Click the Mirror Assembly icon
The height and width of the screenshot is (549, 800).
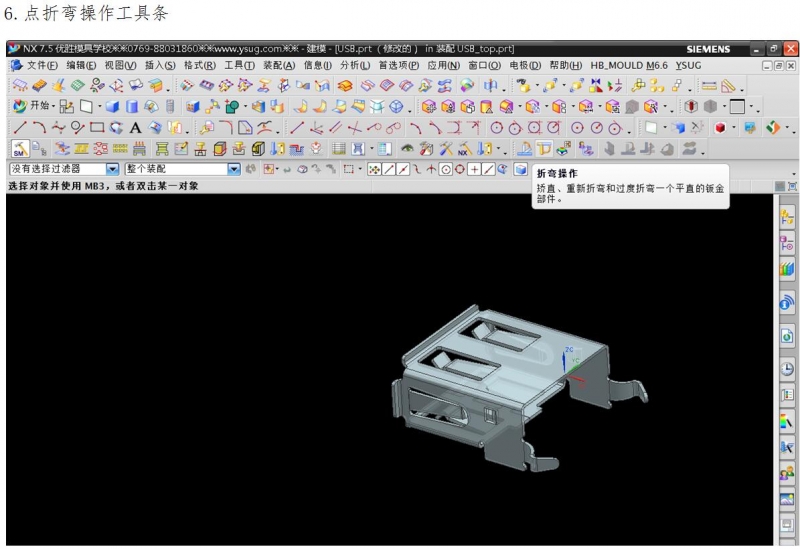pos(595,86)
